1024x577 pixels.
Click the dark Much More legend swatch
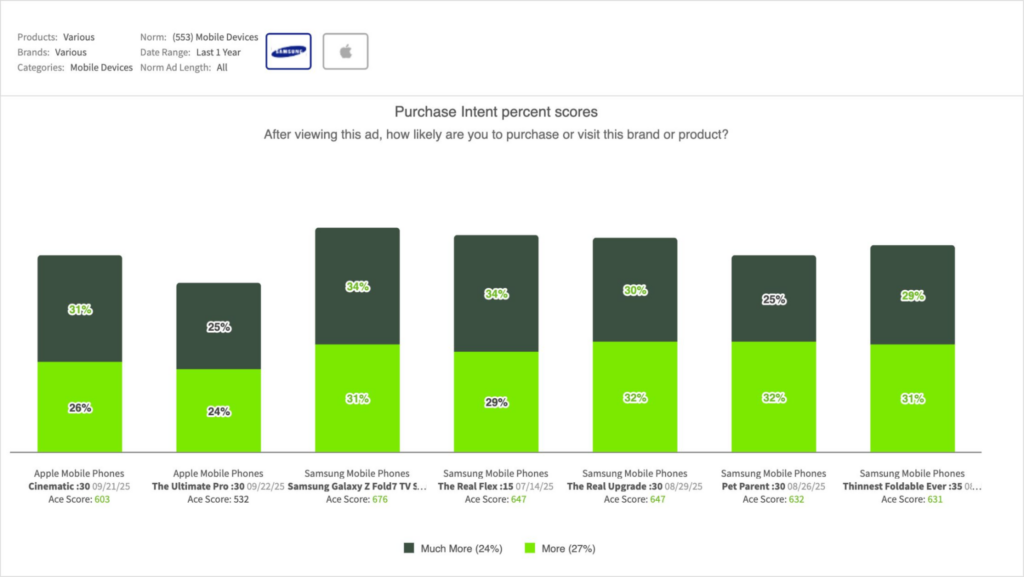409,548
